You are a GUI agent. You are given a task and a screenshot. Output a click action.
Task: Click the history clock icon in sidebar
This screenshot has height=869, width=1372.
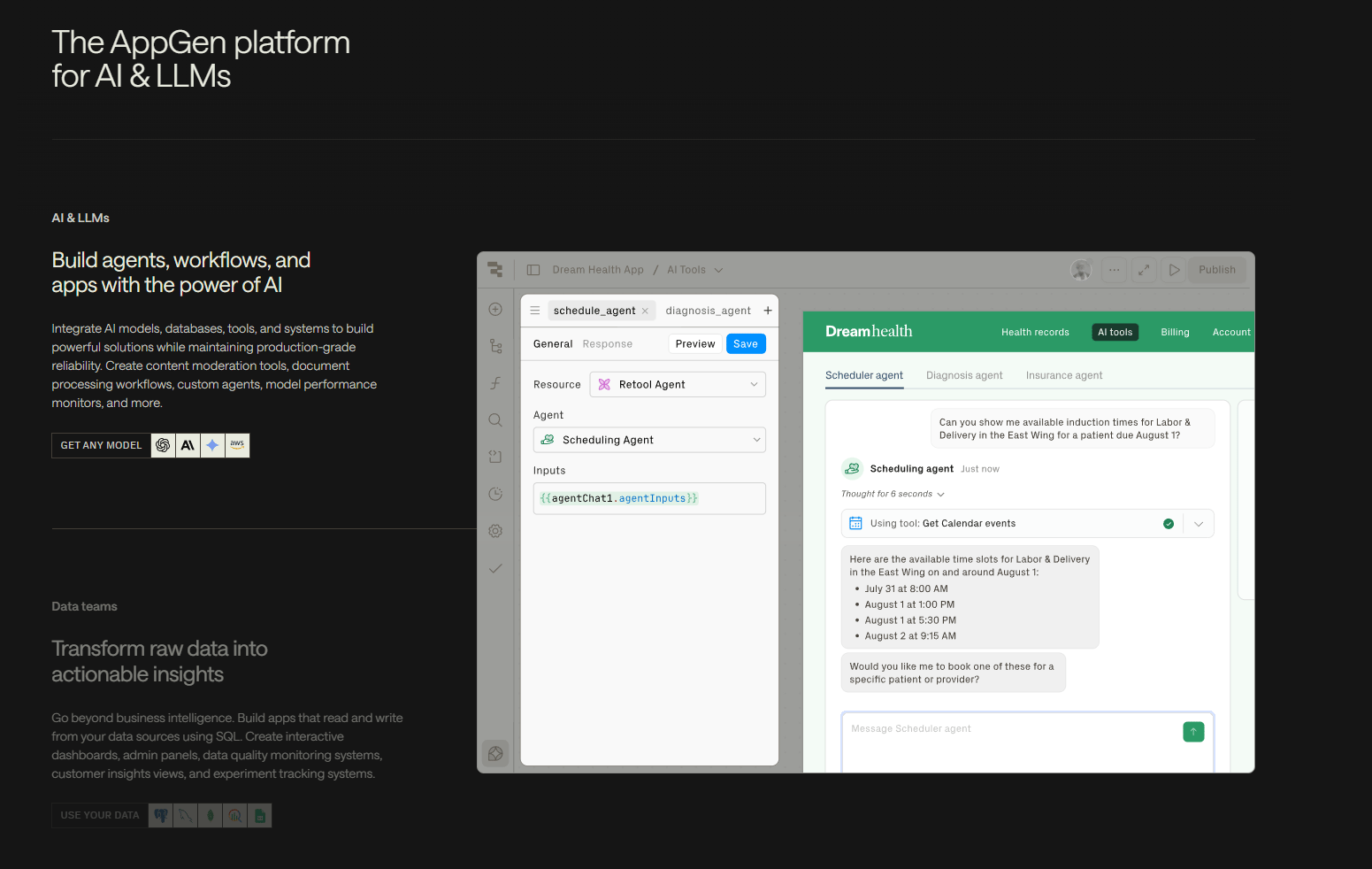point(495,494)
